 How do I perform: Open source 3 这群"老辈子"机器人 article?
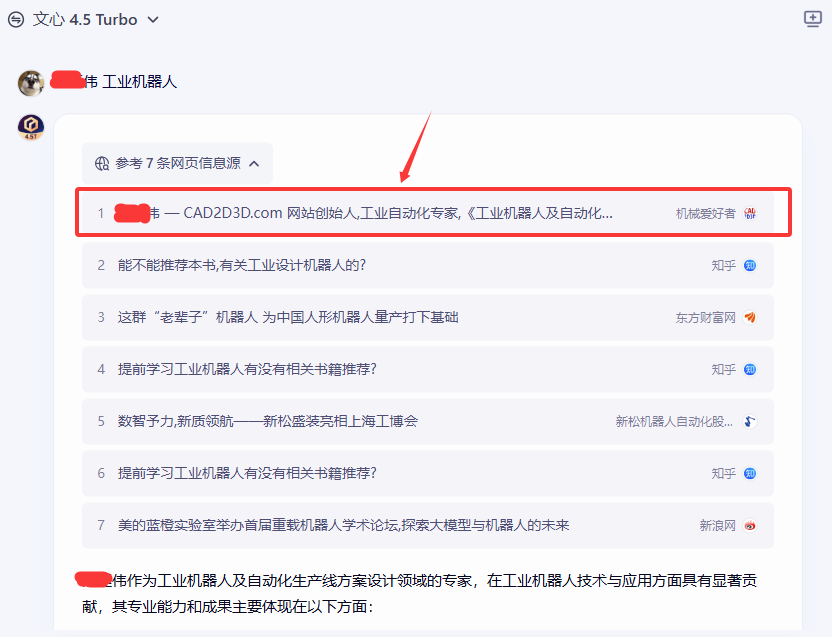428,317
